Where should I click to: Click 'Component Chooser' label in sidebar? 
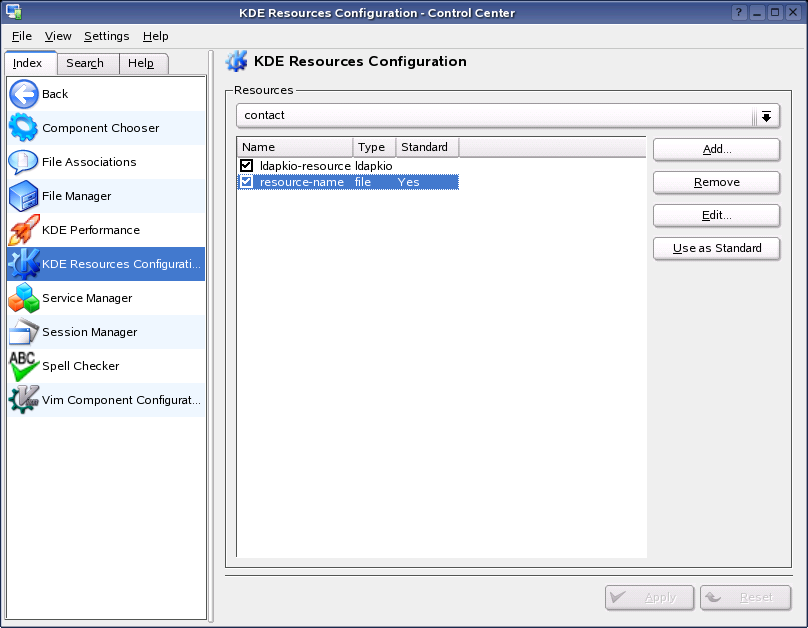100,128
